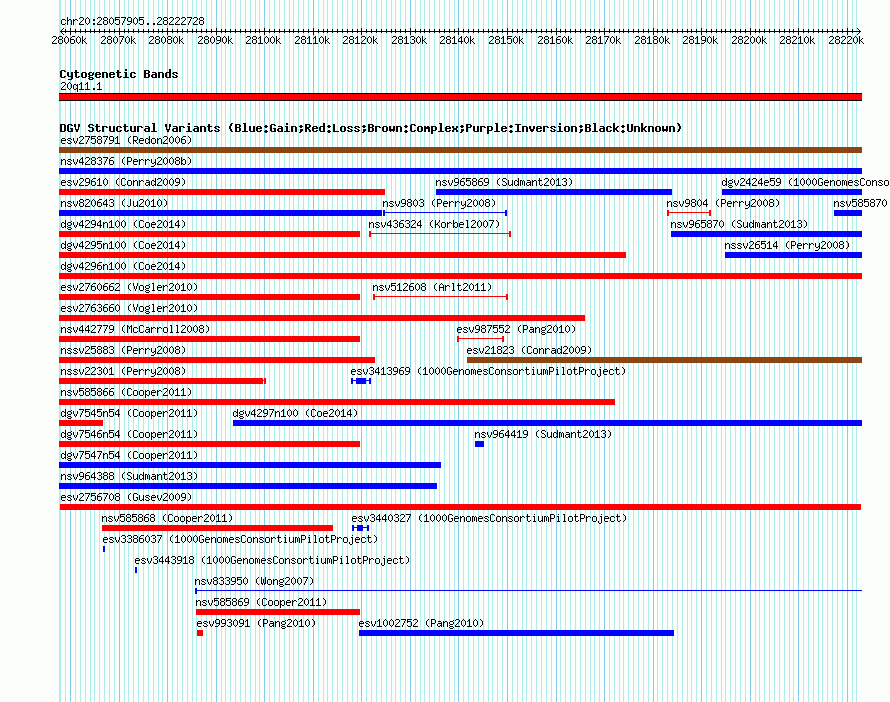890x702 pixels.
Task: Select the red nsv9804 loss span
Action: [689, 213]
